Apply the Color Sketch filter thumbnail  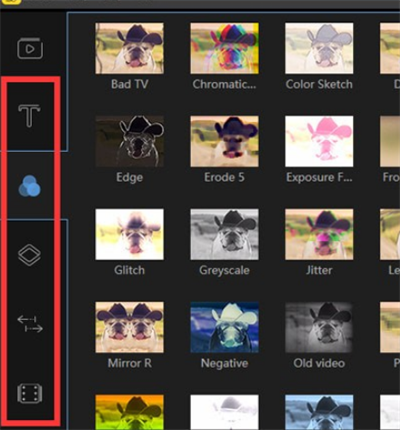pos(319,48)
